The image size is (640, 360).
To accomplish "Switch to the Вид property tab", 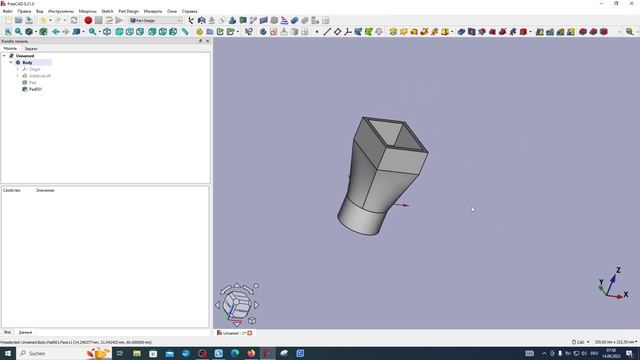I will [7, 332].
